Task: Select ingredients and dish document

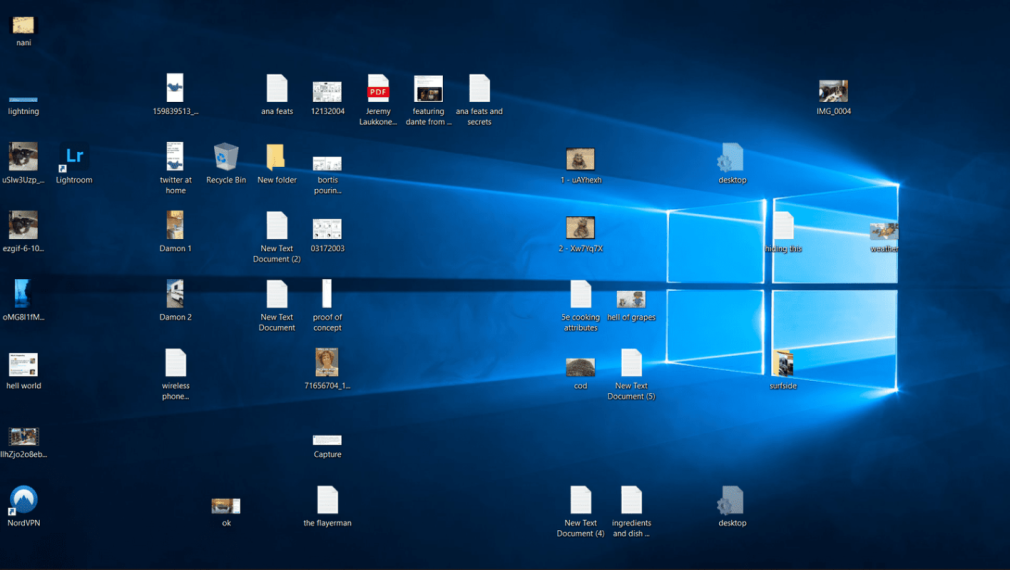Action: 631,511
